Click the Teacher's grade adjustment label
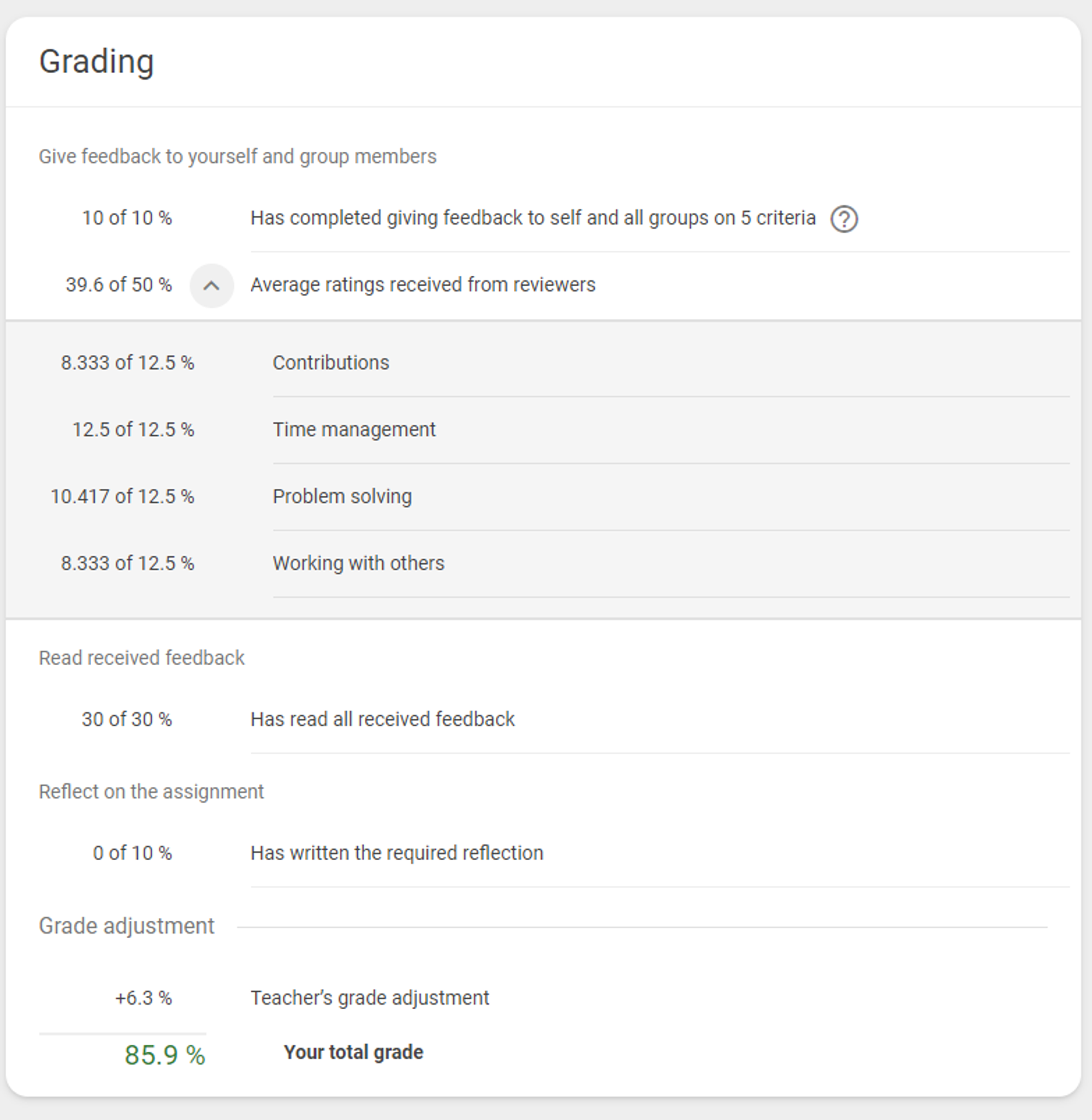The width and height of the screenshot is (1092, 1120). pos(370,998)
